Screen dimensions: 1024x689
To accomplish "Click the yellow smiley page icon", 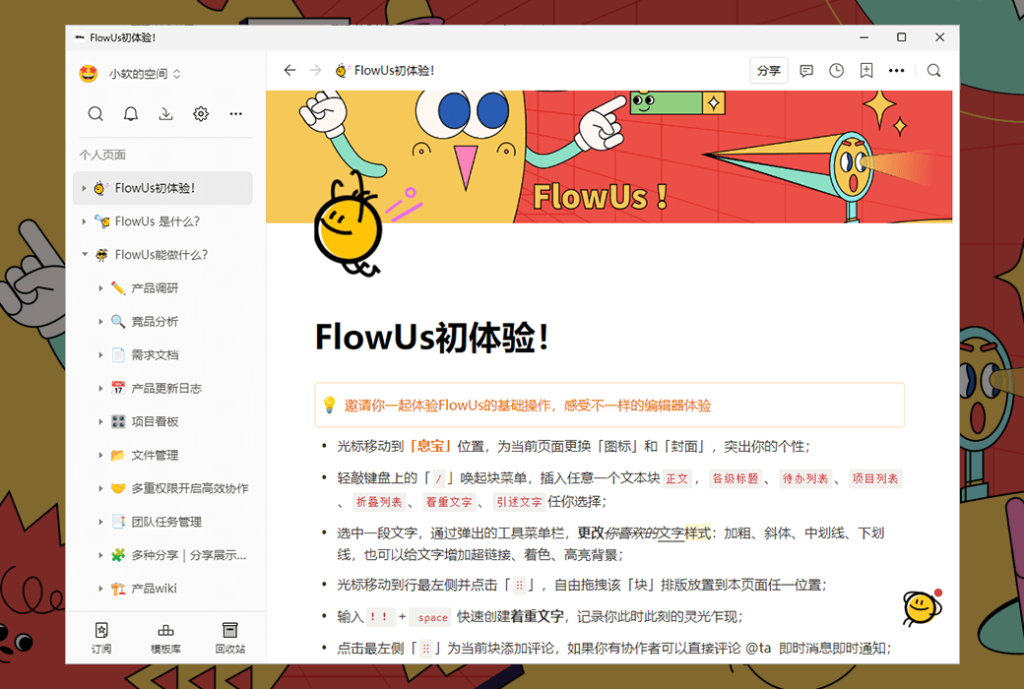I will [x=348, y=225].
